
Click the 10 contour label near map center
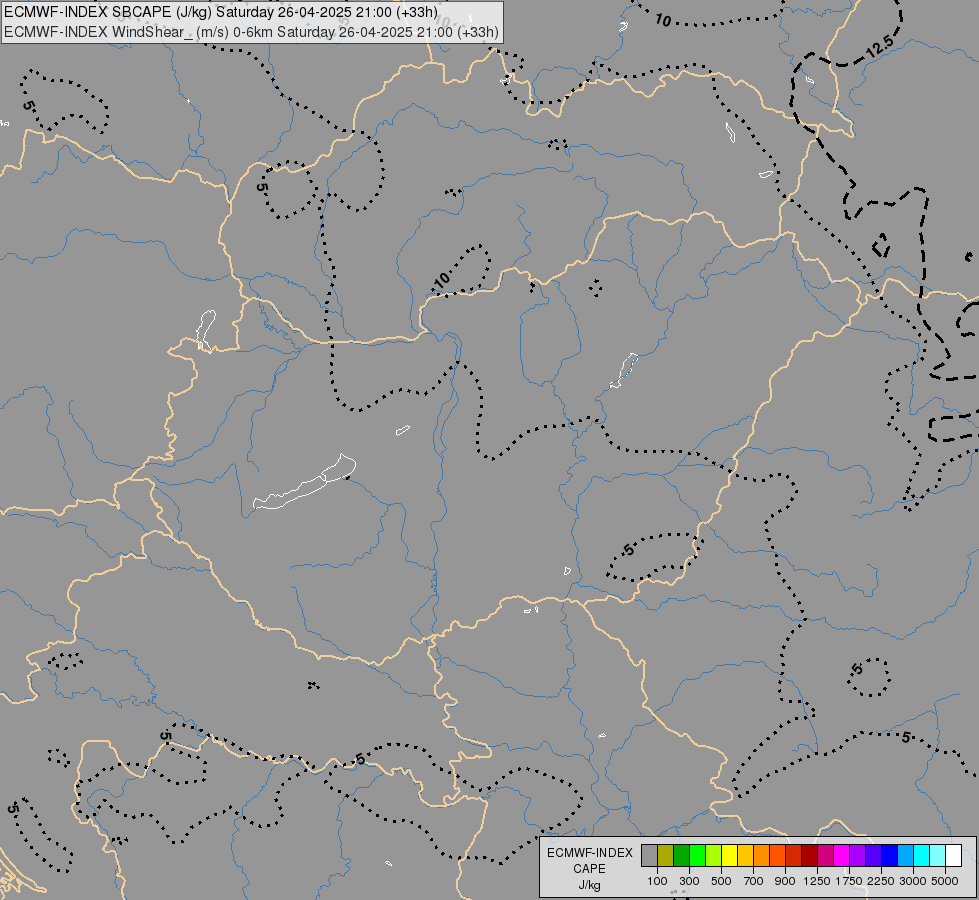pyautogui.click(x=442, y=280)
